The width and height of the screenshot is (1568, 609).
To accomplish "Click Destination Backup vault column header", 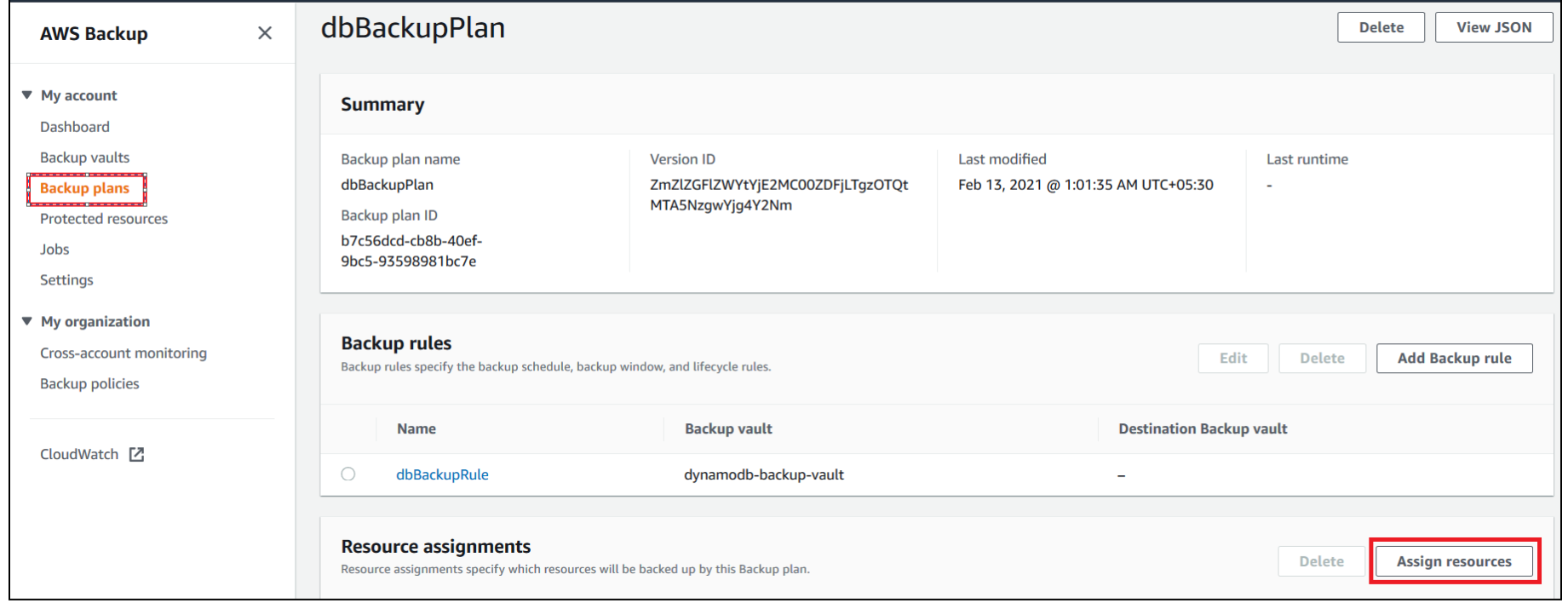I will click(x=1203, y=428).
